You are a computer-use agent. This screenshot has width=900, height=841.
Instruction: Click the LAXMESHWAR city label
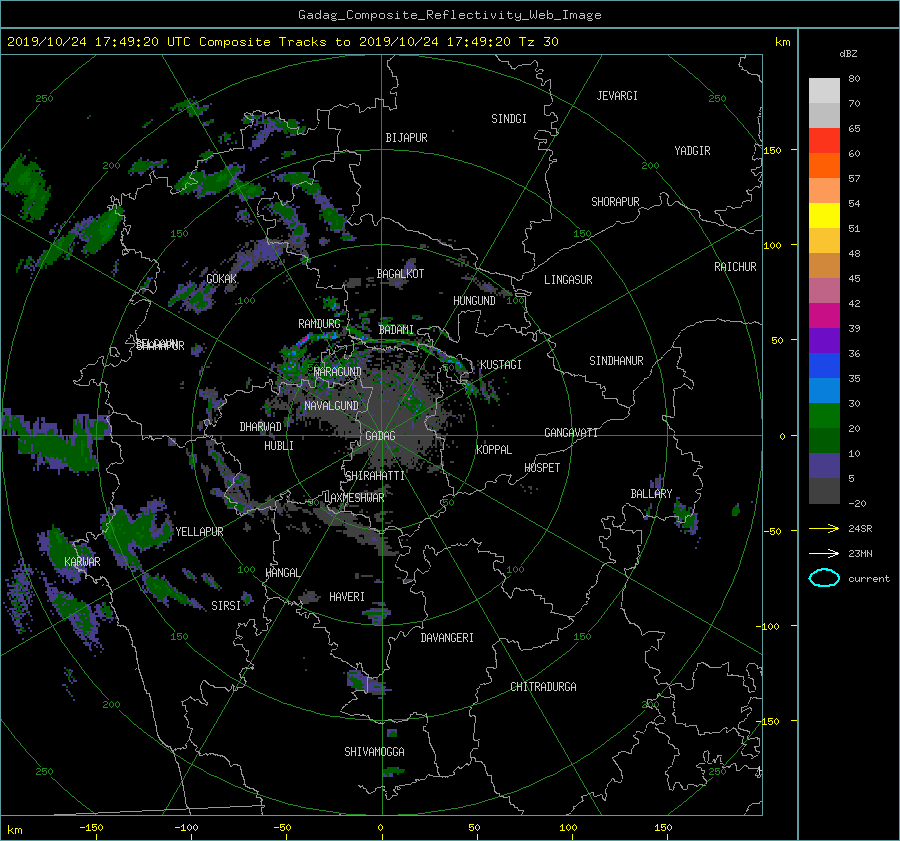coord(354,498)
